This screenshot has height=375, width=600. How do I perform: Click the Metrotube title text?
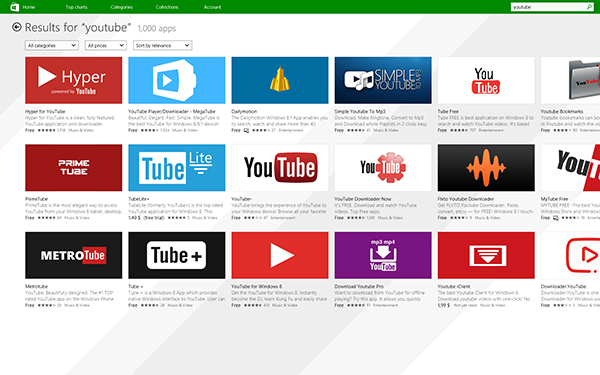(x=36, y=286)
